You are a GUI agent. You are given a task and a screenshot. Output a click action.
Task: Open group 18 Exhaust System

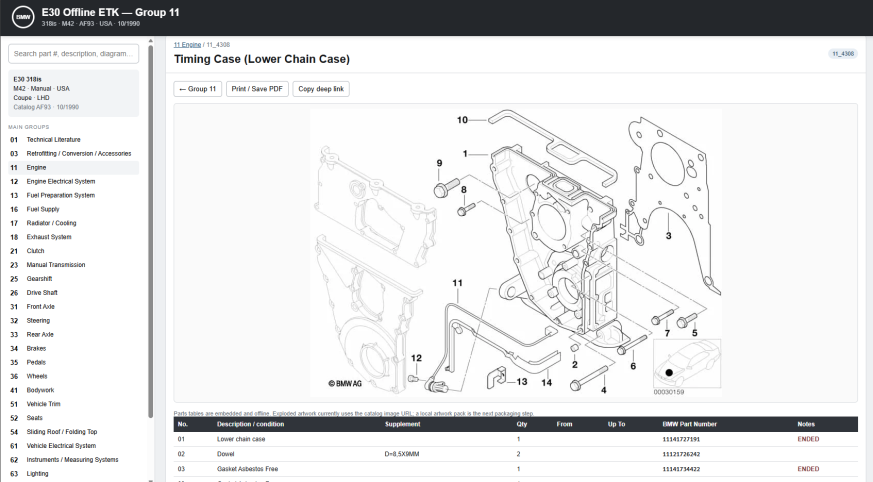click(x=73, y=237)
